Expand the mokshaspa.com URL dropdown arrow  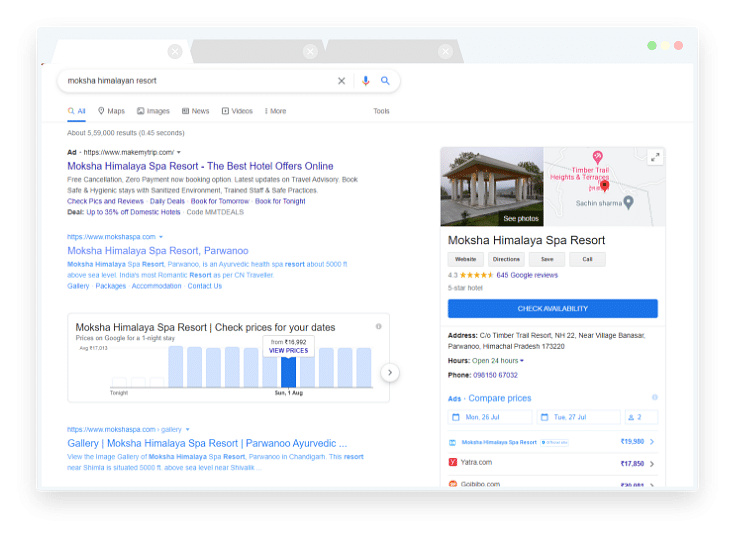point(161,237)
